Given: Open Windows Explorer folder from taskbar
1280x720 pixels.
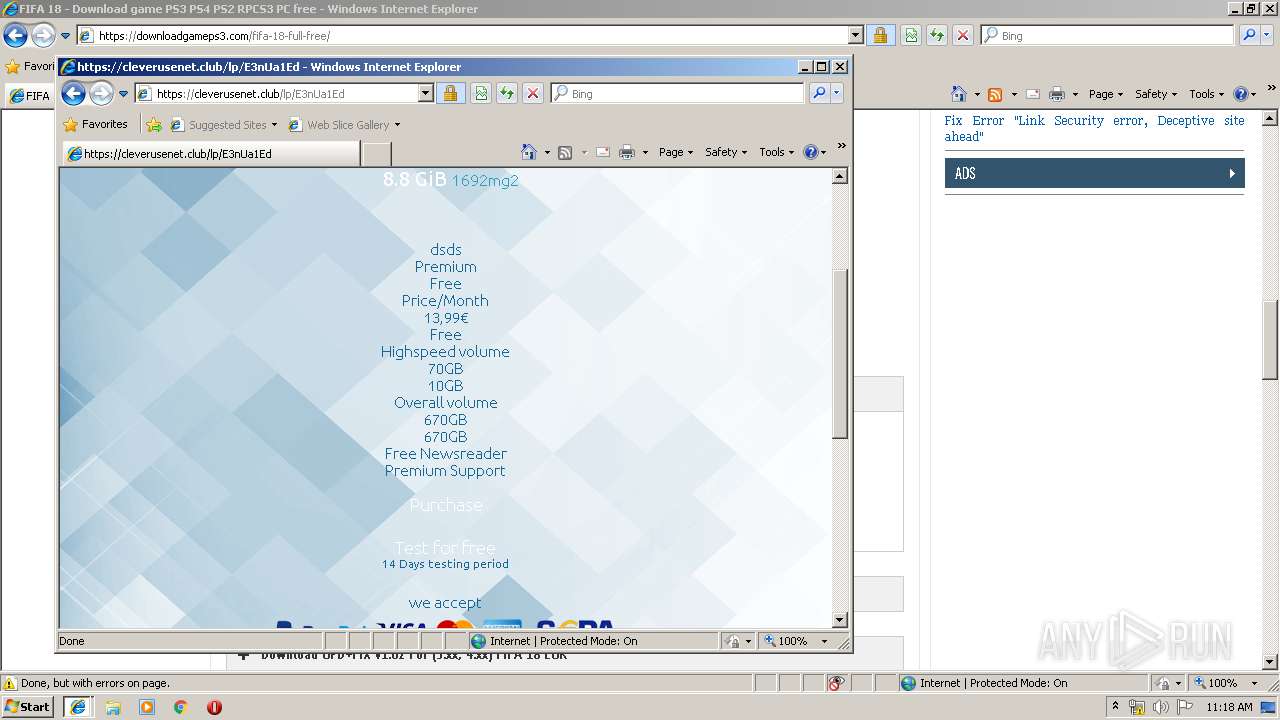Looking at the screenshot, I should tap(113, 706).
